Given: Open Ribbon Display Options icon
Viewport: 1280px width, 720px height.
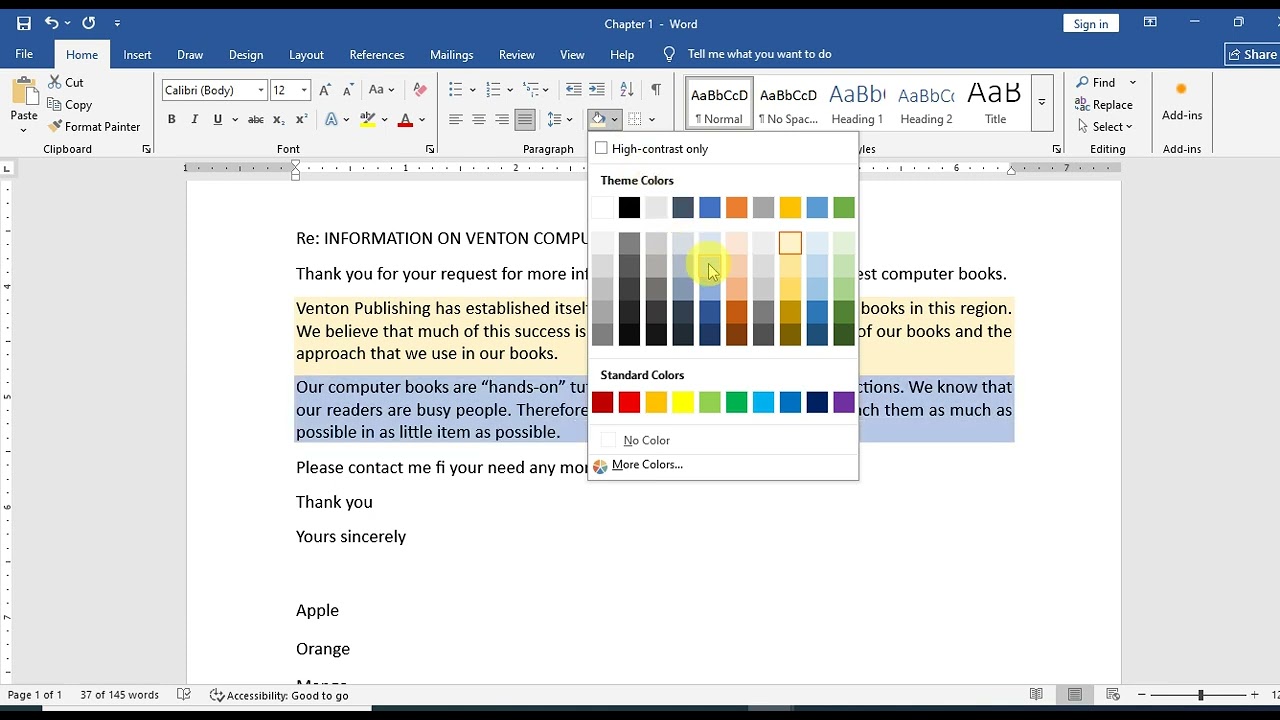Looking at the screenshot, I should coord(1150,23).
